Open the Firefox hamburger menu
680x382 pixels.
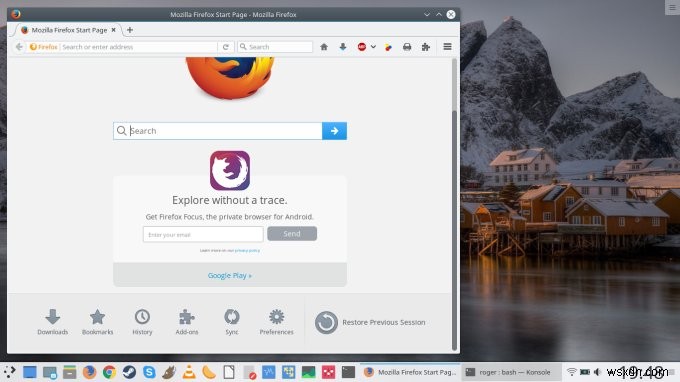click(448, 46)
